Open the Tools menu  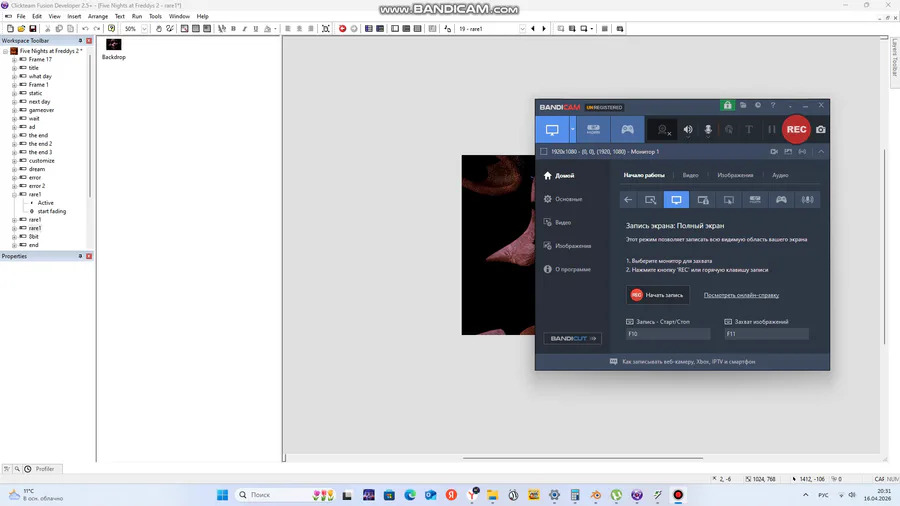155,16
